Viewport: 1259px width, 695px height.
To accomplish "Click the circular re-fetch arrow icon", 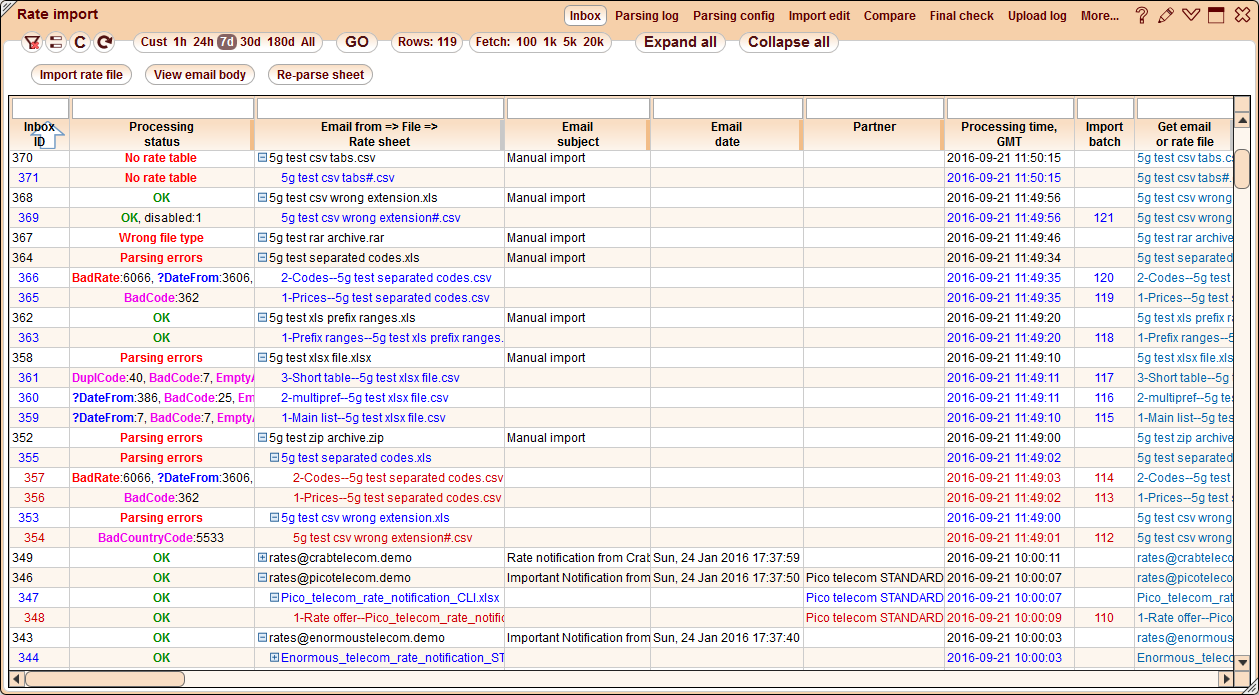I will pyautogui.click(x=104, y=43).
